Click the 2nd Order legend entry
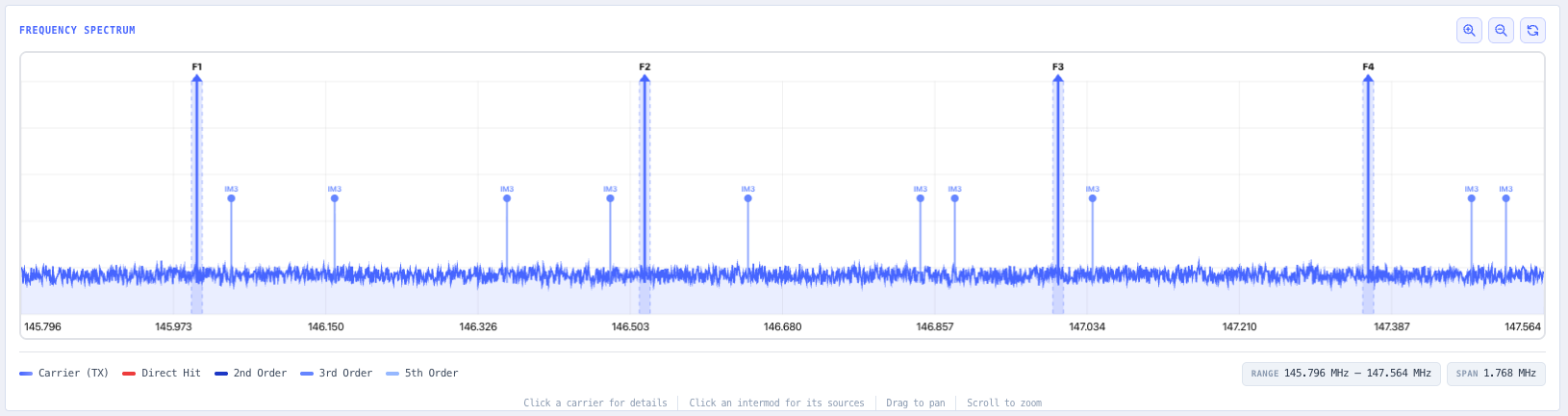 [x=250, y=373]
